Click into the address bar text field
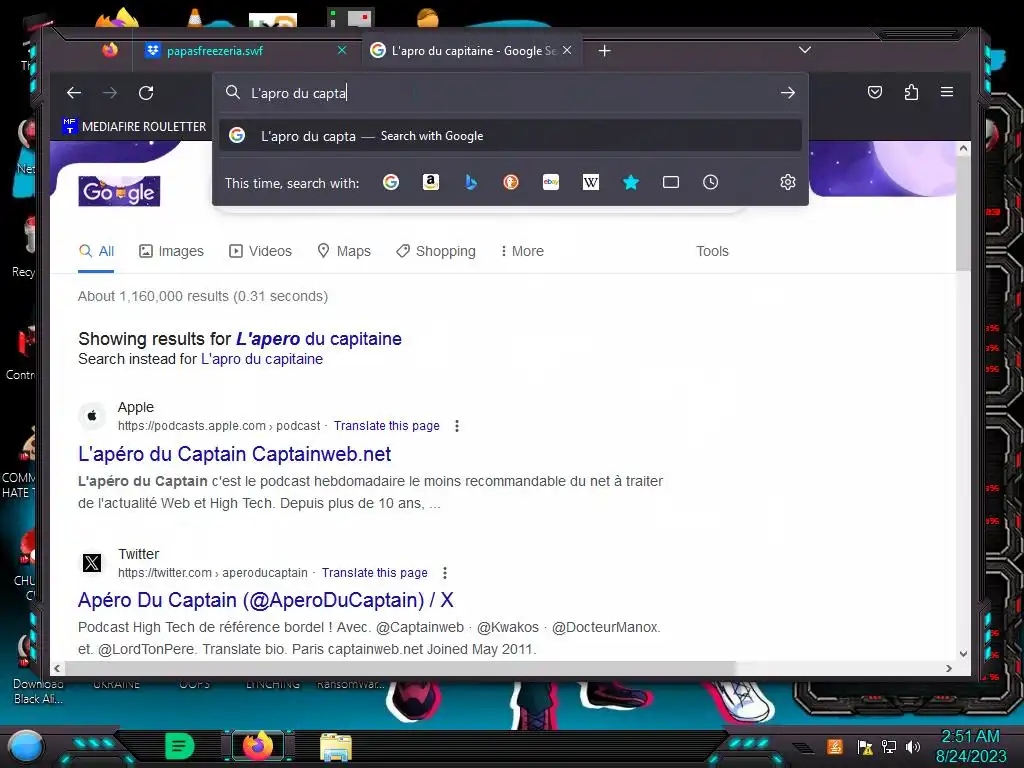The height and width of the screenshot is (768, 1024). click(x=509, y=93)
